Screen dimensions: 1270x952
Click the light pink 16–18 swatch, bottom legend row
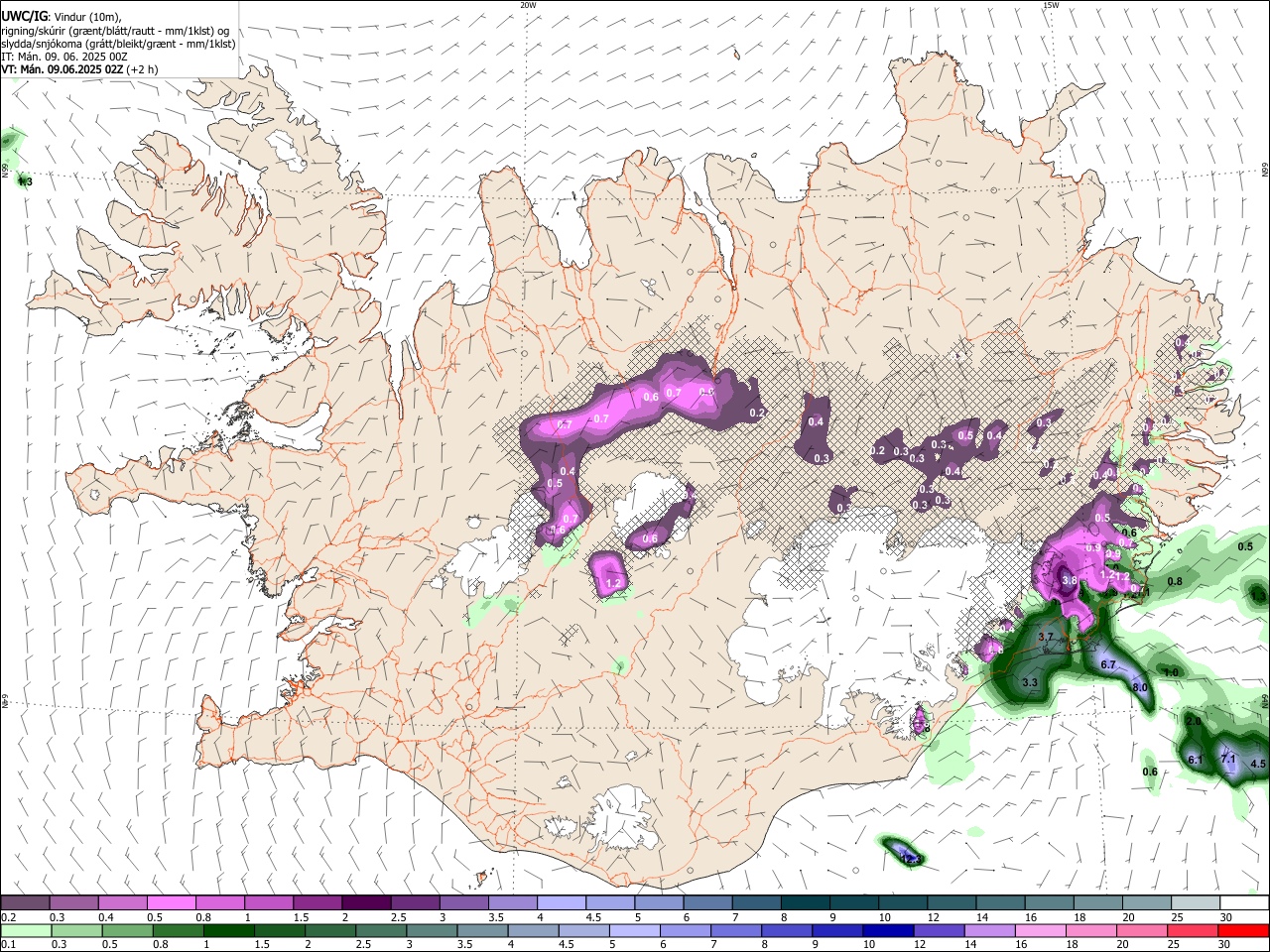1040,931
